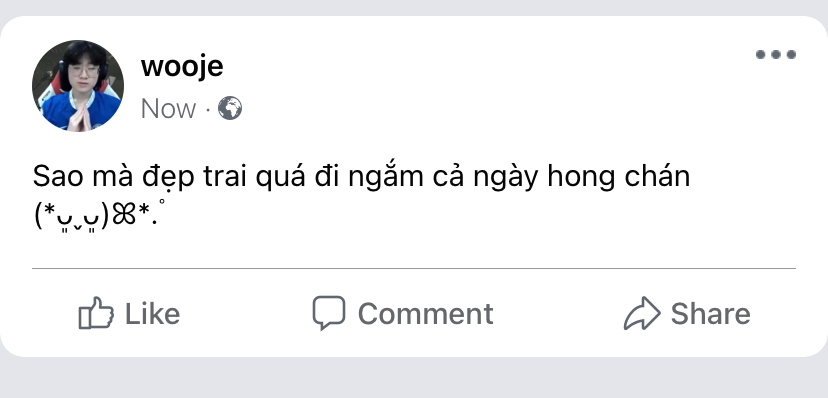Image resolution: width=828 pixels, height=398 pixels.
Task: Open the wooje profile name link
Action: (x=182, y=67)
